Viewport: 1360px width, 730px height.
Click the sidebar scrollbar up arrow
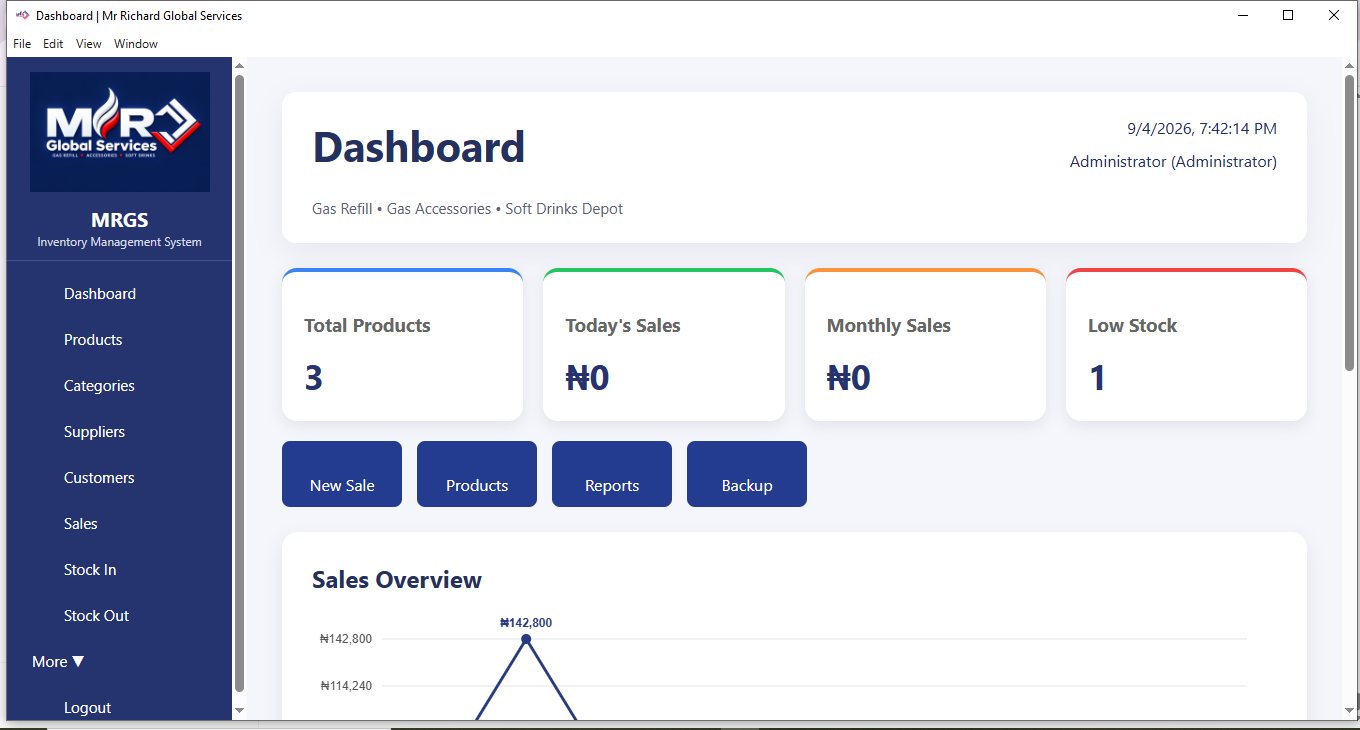coord(239,66)
